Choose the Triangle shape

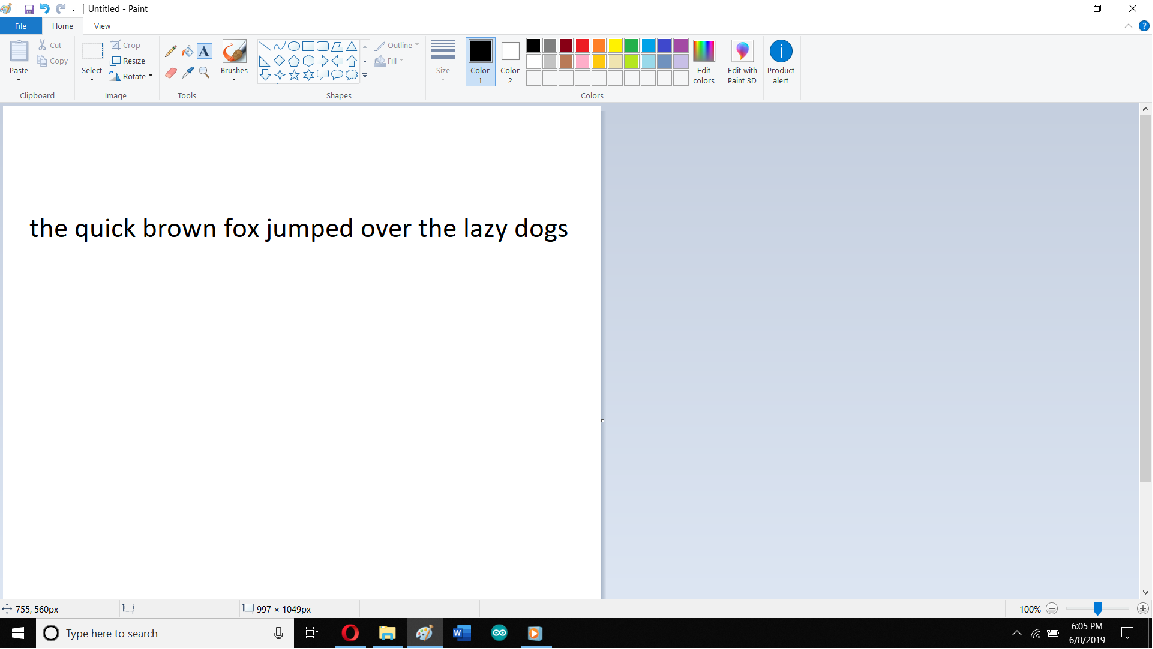[x=351, y=46]
